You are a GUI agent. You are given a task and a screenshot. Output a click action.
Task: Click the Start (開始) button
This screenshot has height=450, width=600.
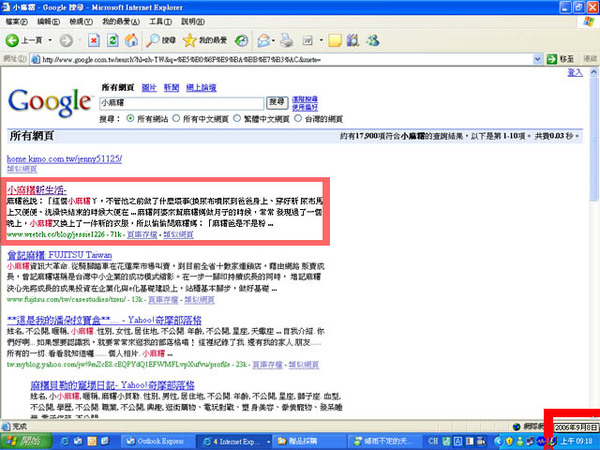[x=26, y=441]
